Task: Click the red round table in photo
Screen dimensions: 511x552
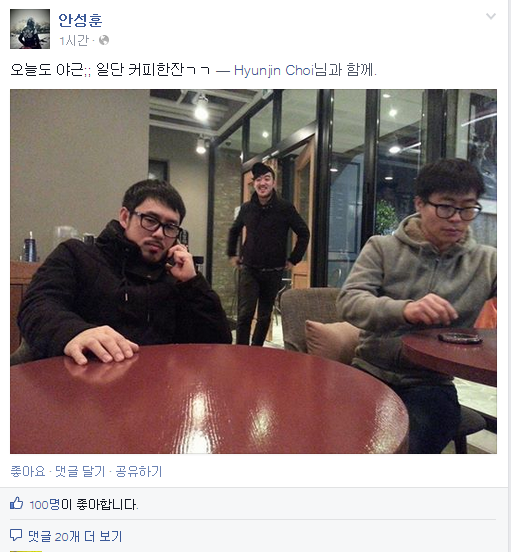Action: click(x=208, y=400)
